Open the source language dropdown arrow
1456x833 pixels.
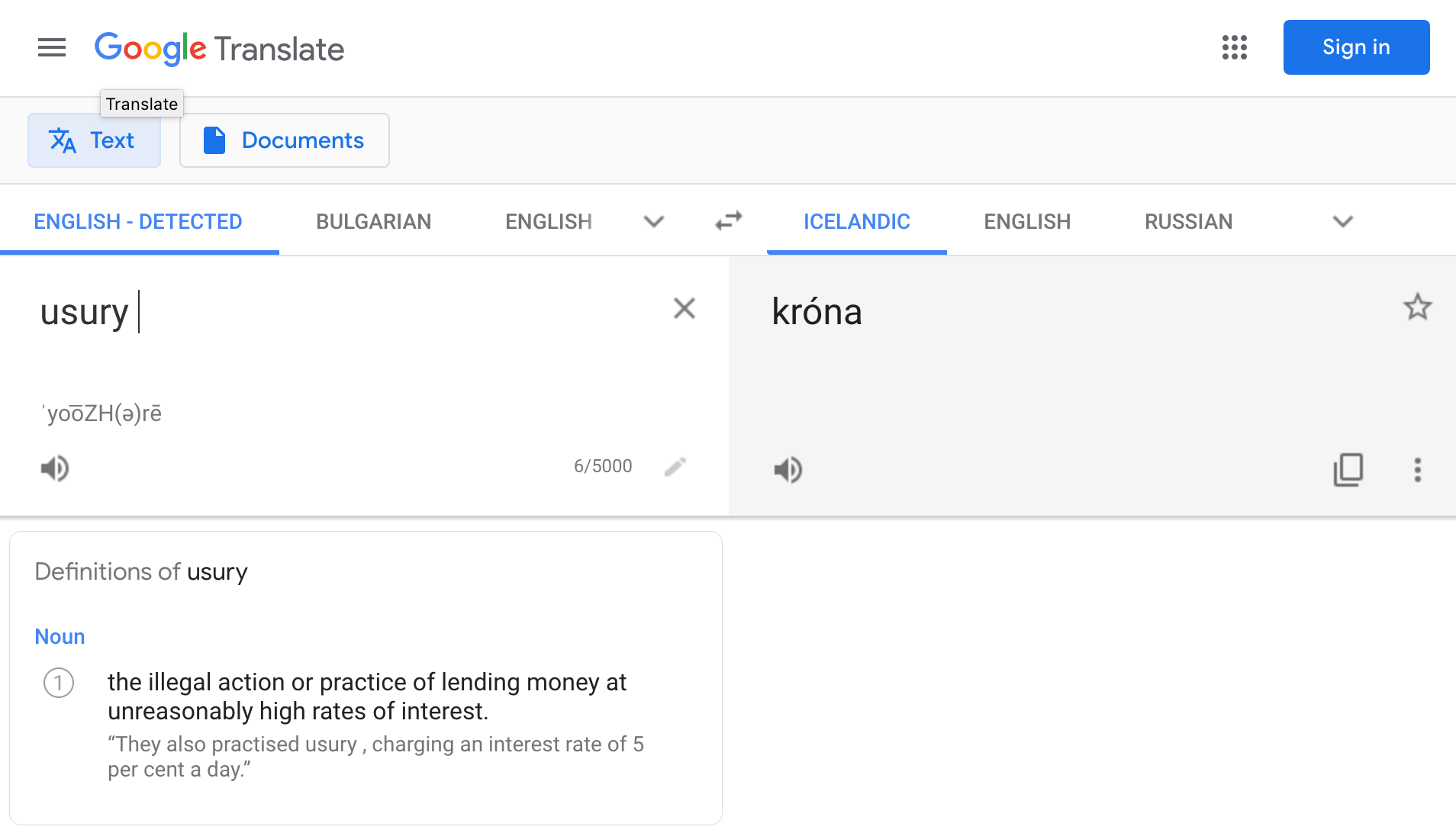pos(653,221)
